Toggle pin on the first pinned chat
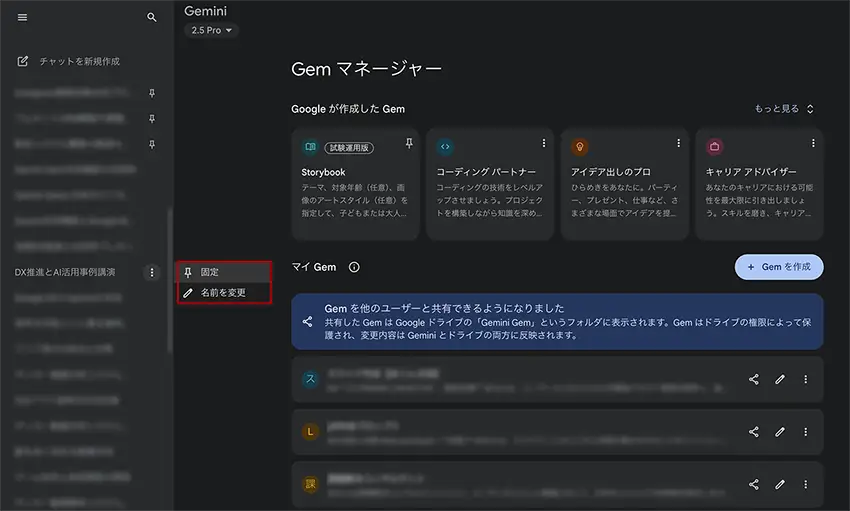The image size is (850, 511). [152, 93]
